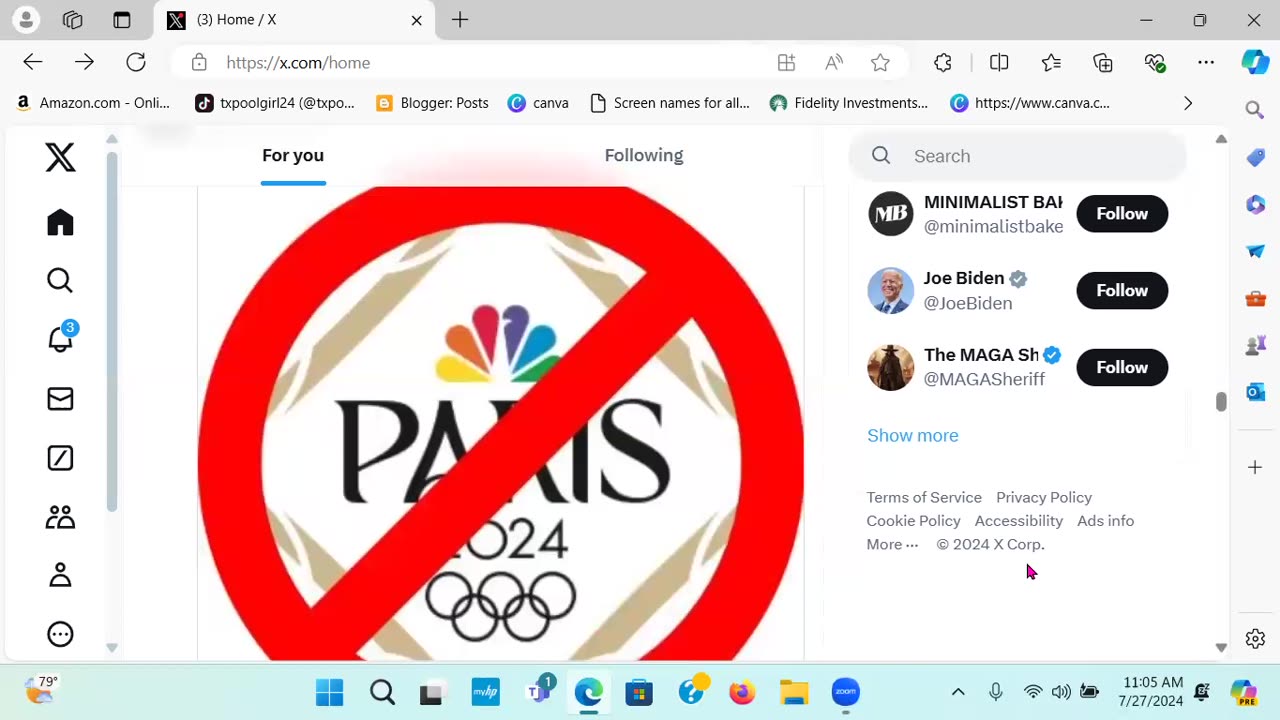The image size is (1280, 720).
Task: Open Read aloud icon in address bar
Action: (834, 63)
